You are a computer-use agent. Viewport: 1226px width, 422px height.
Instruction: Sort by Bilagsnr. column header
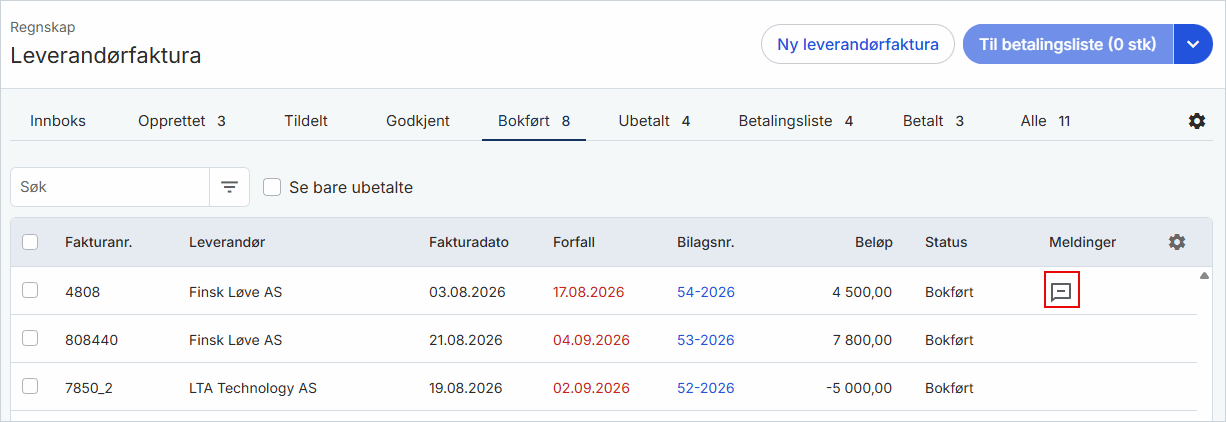click(706, 242)
